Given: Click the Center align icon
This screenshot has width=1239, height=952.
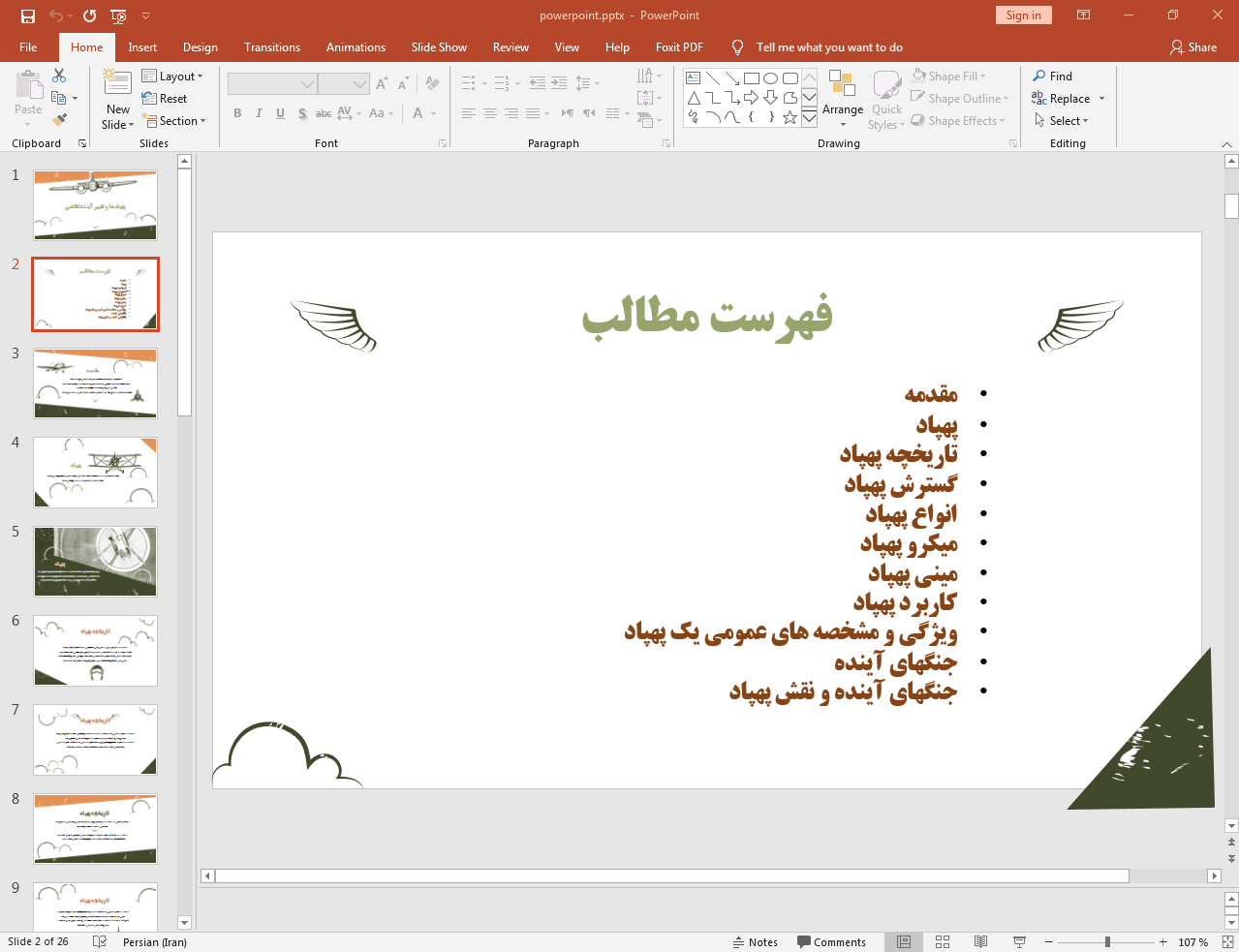Looking at the screenshot, I should coord(490,113).
